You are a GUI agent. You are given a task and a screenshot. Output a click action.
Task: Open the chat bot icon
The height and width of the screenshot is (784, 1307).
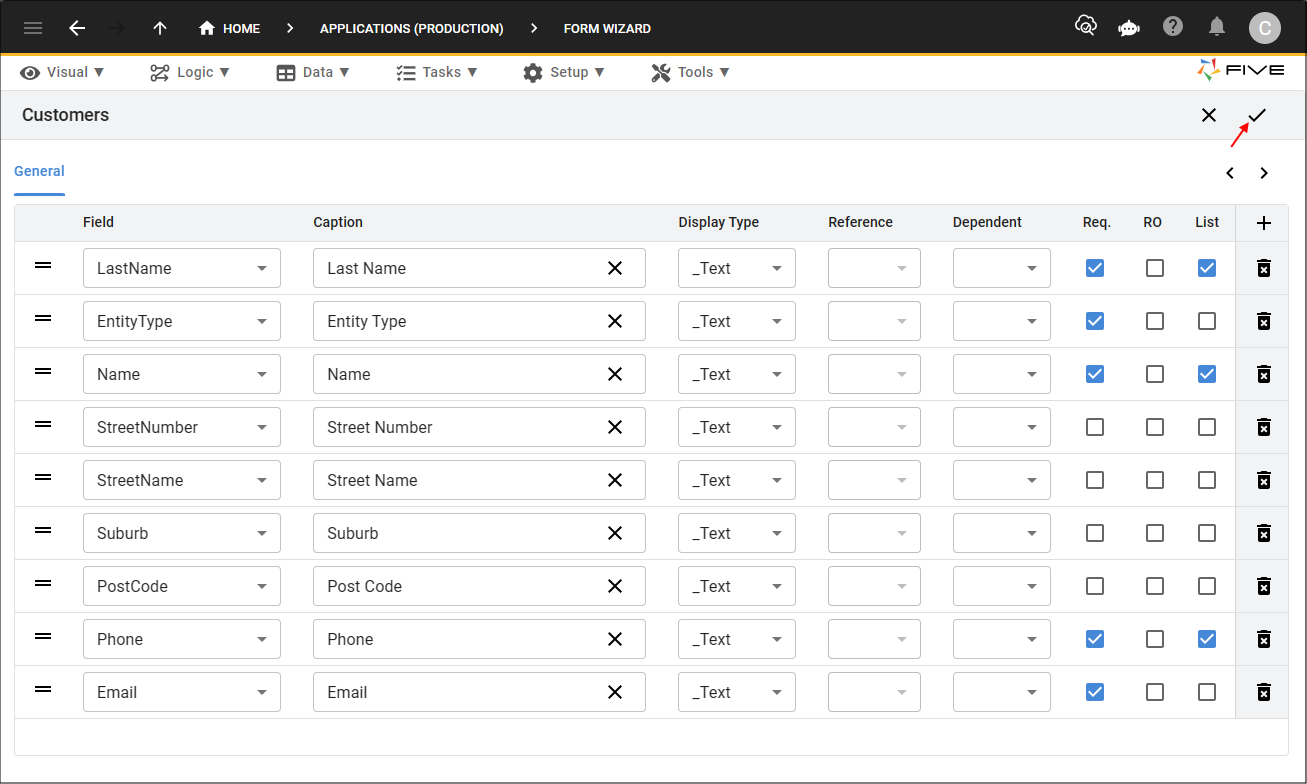pyautogui.click(x=1129, y=28)
